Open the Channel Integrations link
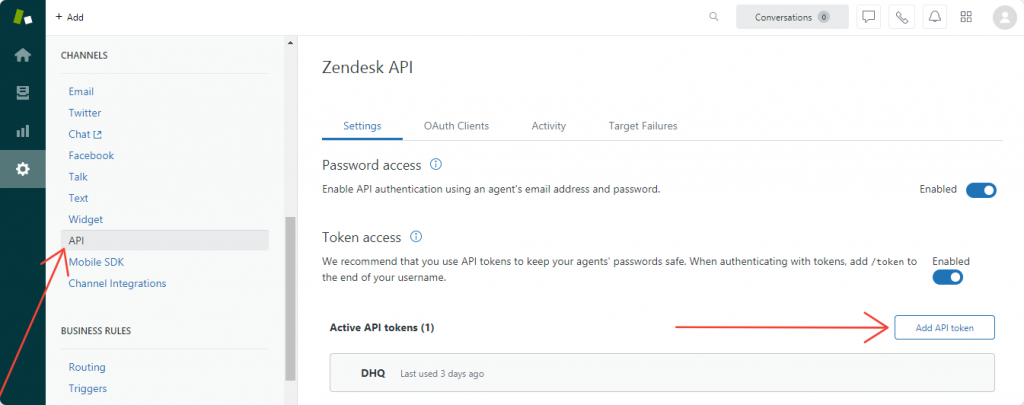1024x405 pixels. click(x=117, y=283)
